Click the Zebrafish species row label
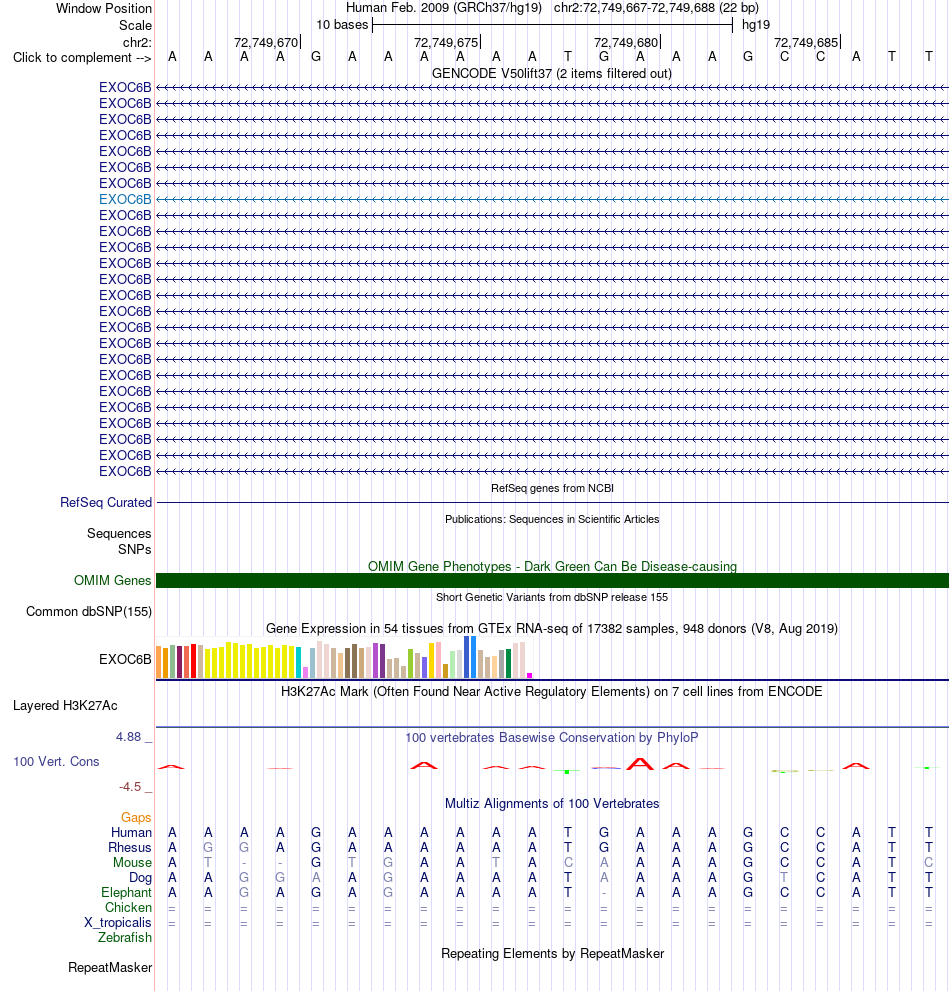950x991 pixels. 125,937
